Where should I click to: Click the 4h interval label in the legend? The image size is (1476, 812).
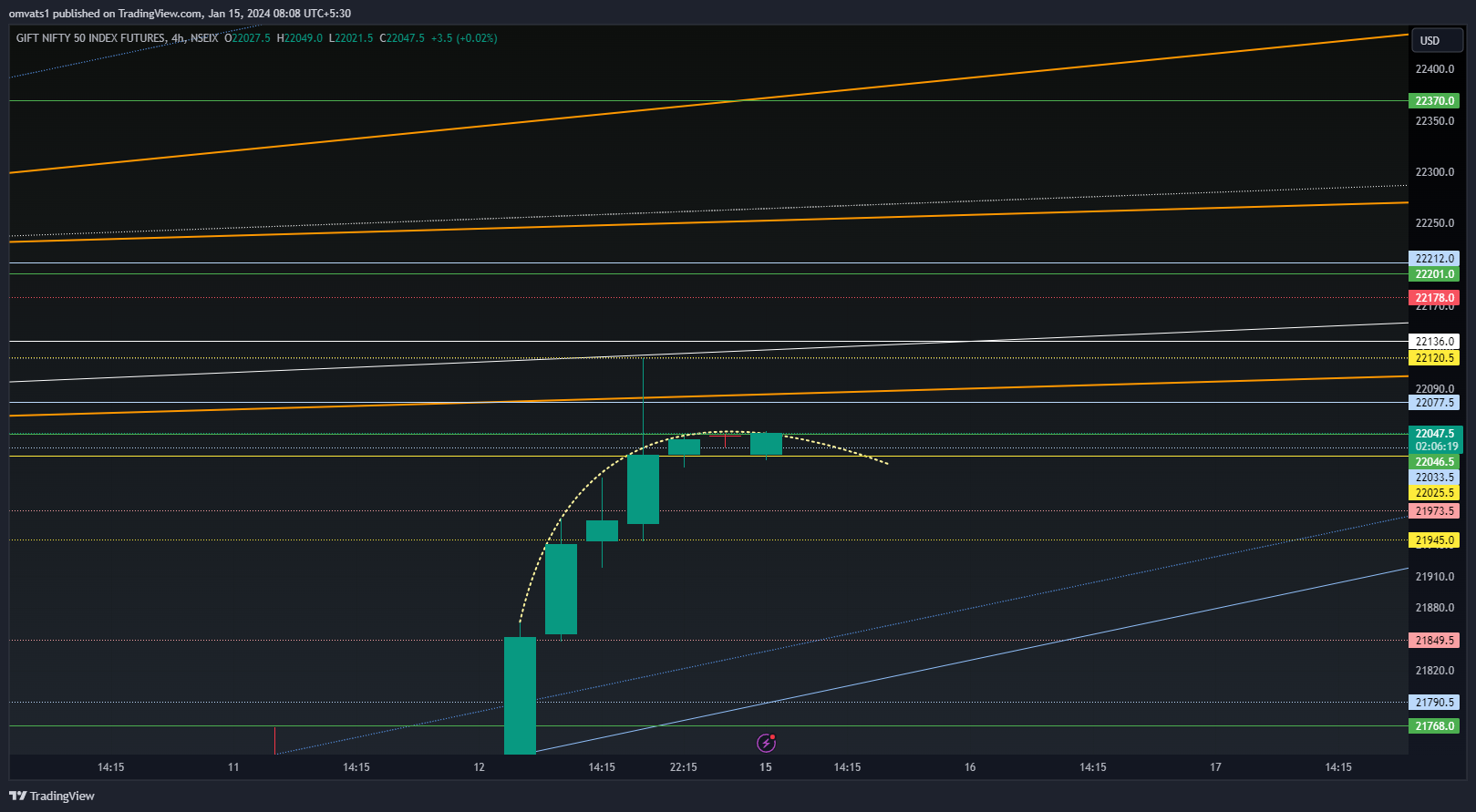coord(178,38)
